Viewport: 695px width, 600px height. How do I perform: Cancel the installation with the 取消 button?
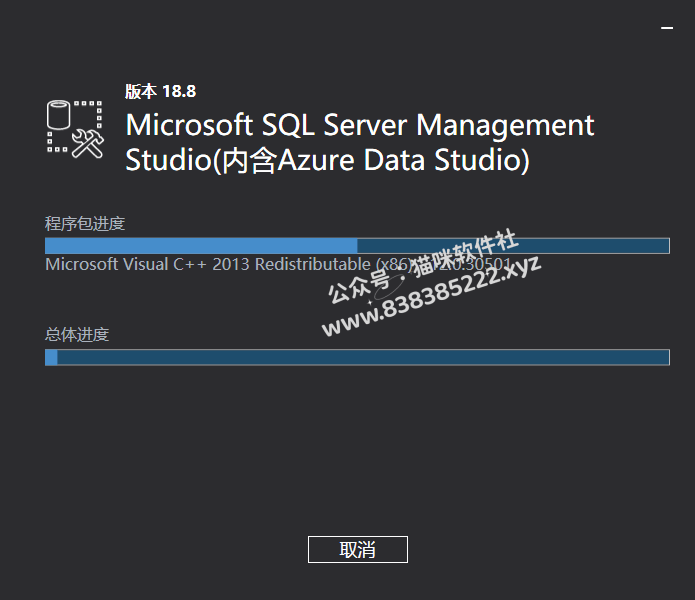click(358, 549)
